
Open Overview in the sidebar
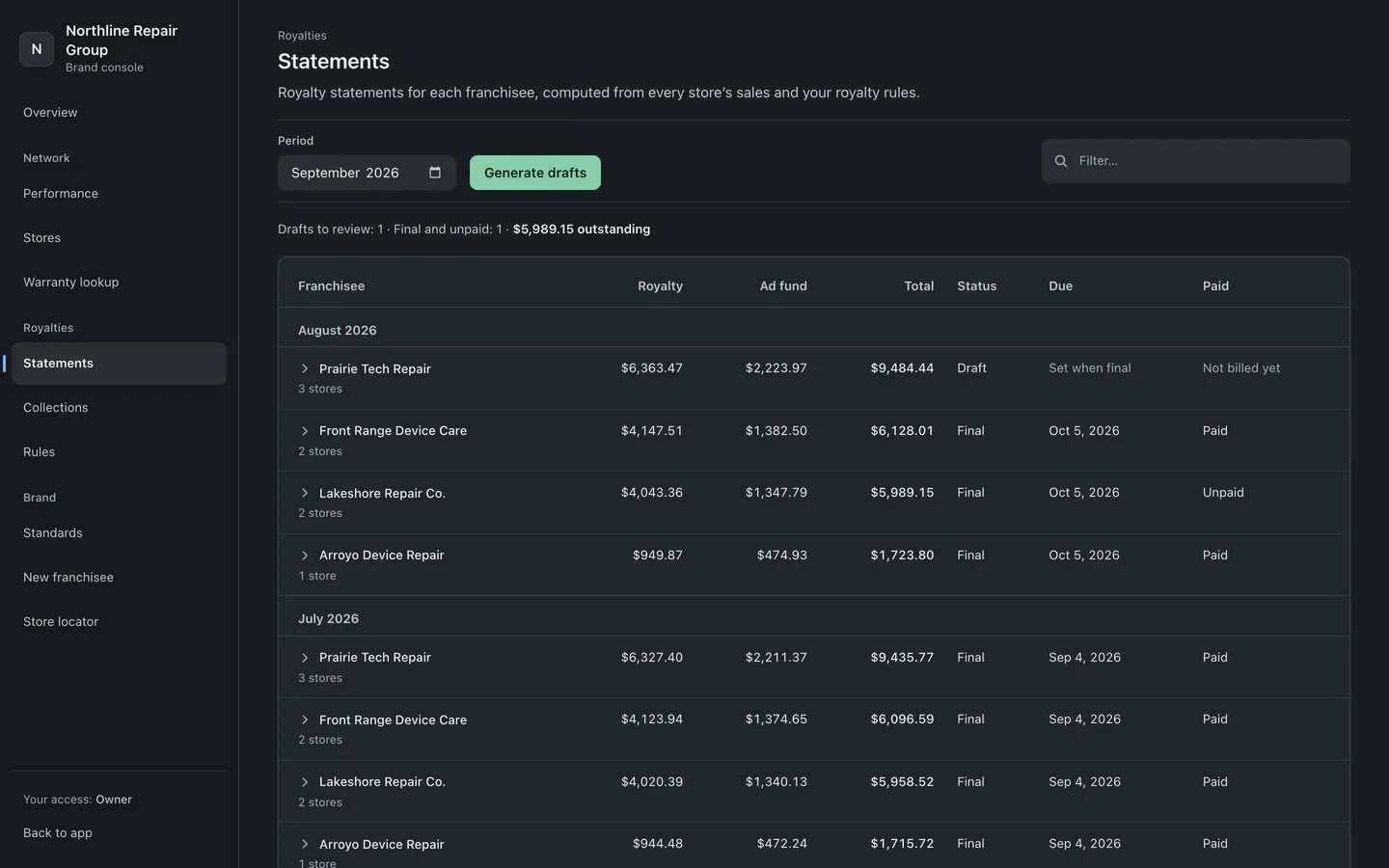pos(119,113)
